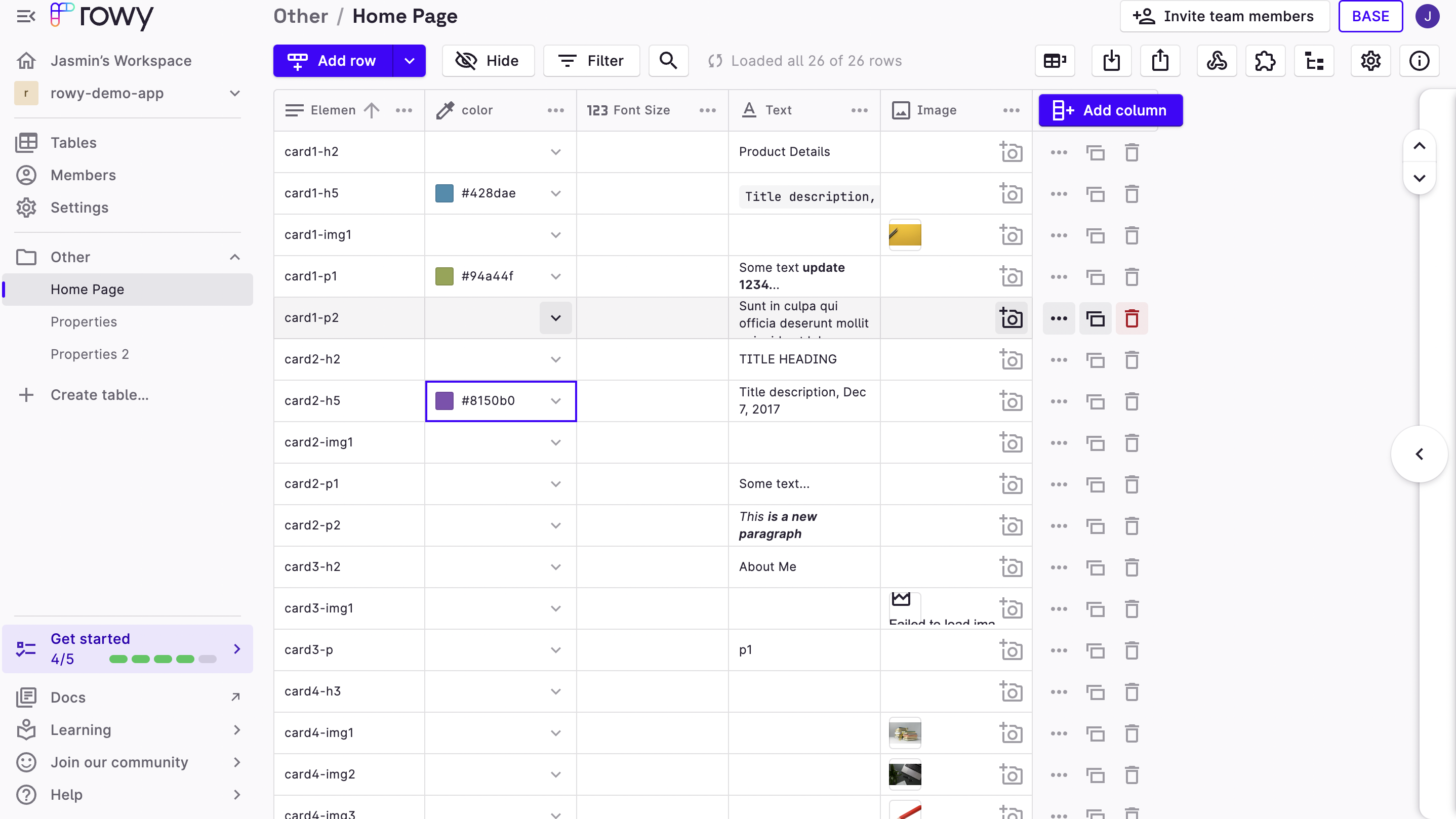
Task: Click the extensions puzzle piece icon
Action: (1265, 60)
